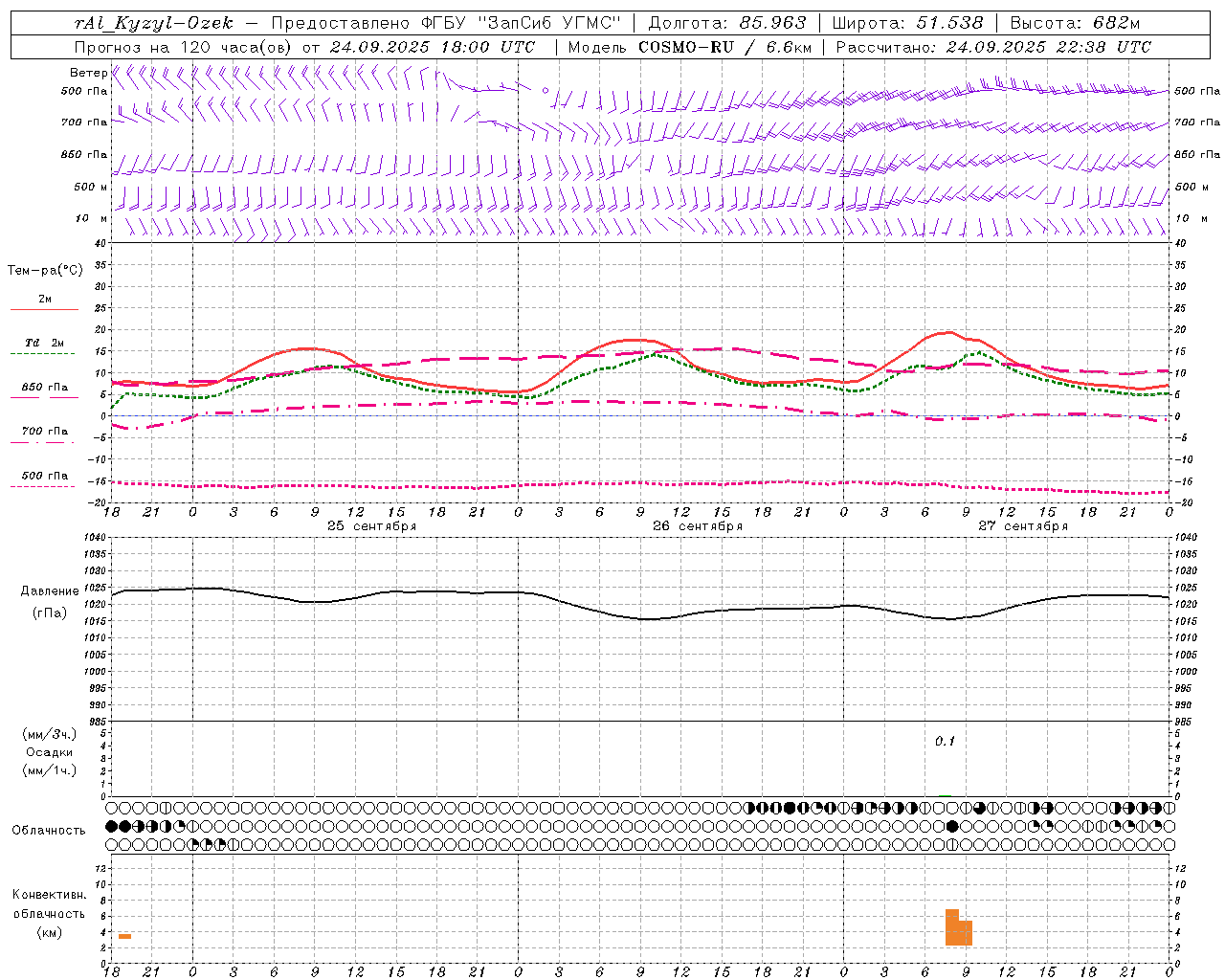Click the Ветер wind panel label

click(x=88, y=73)
